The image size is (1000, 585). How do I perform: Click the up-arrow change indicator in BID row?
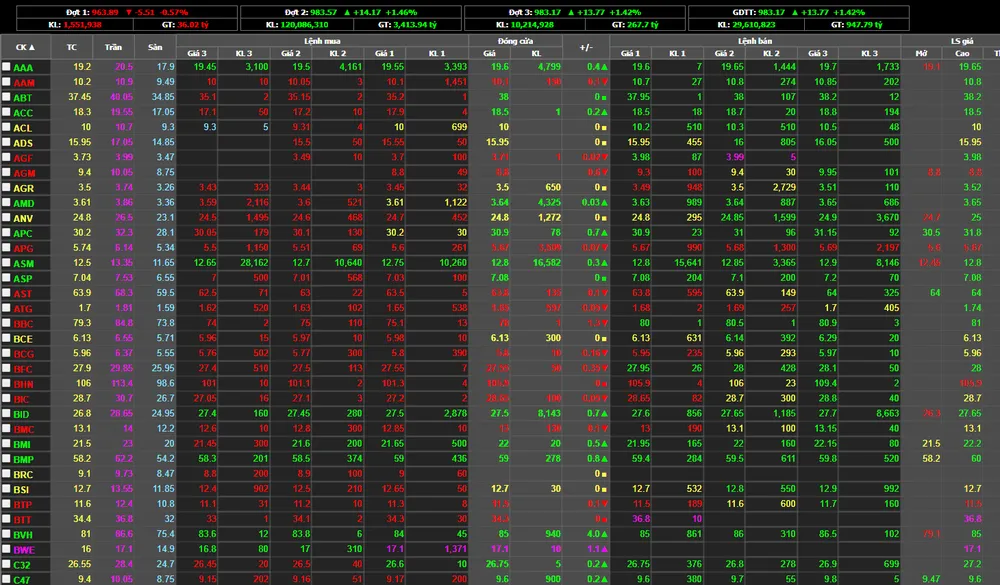604,413
